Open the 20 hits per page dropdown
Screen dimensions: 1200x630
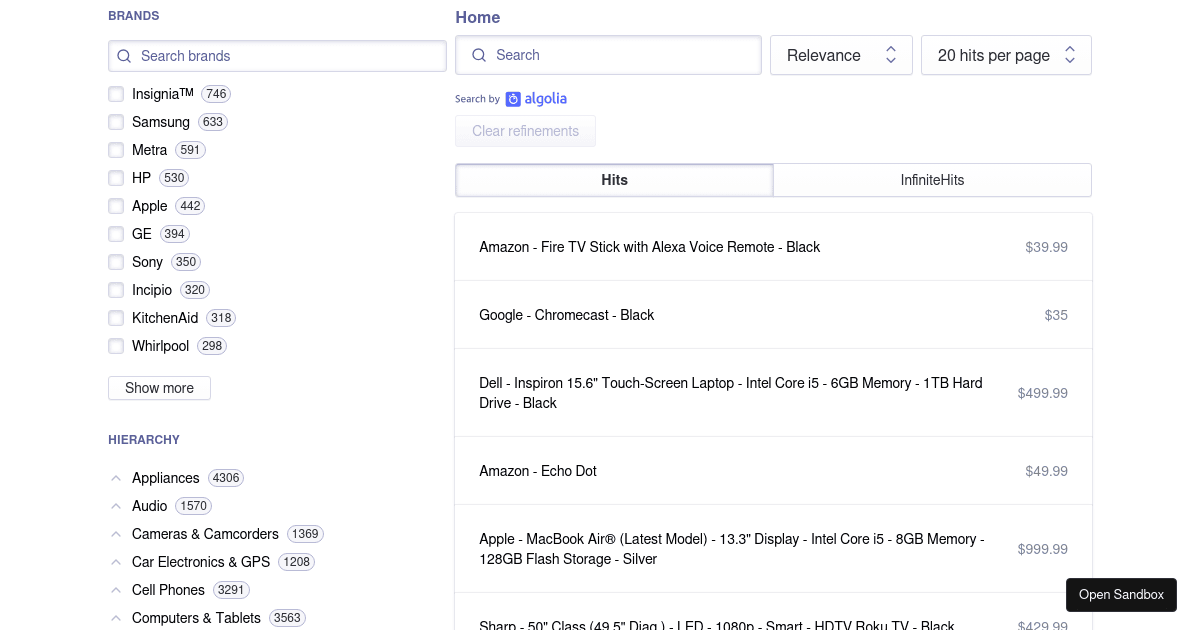1005,55
